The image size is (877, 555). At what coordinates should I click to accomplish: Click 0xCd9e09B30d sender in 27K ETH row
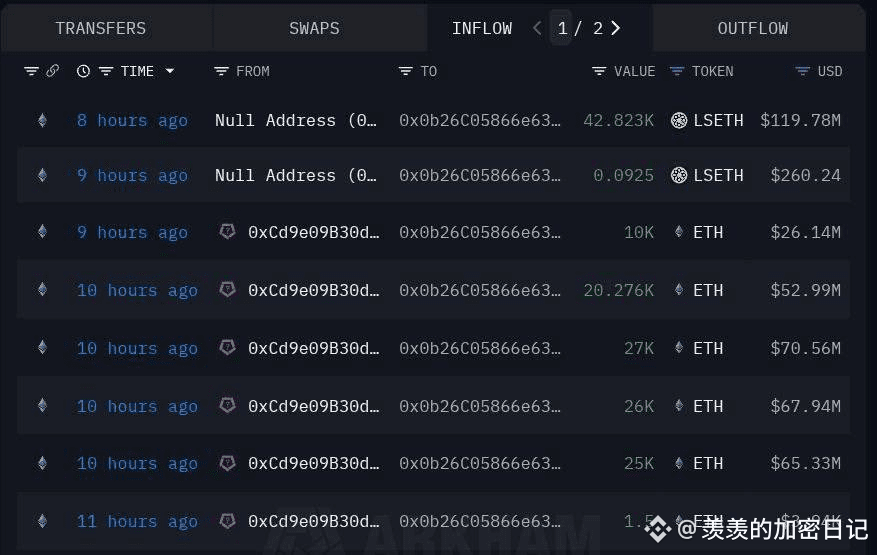(314, 349)
